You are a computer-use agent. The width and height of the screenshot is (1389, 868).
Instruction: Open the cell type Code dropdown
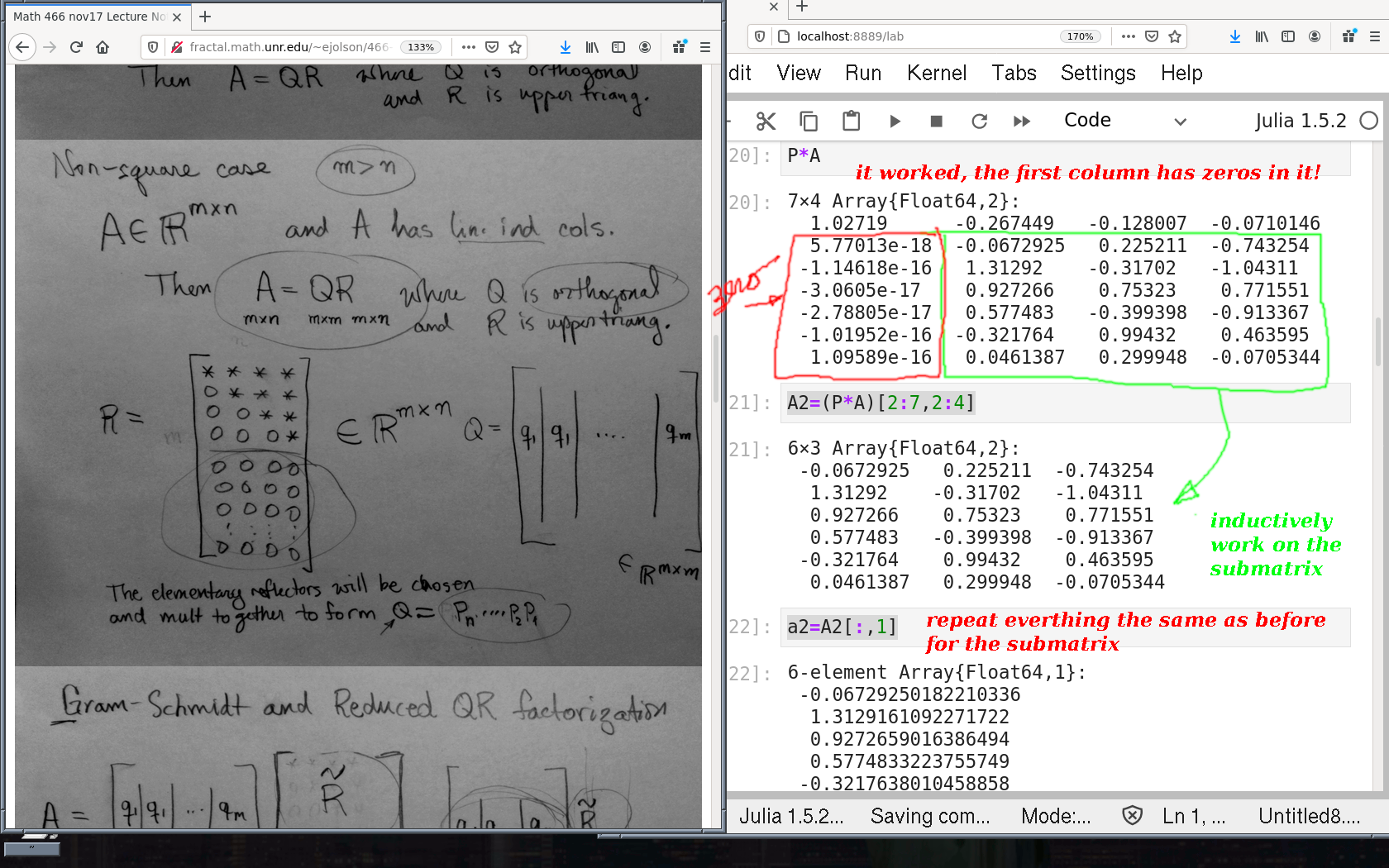[1124, 121]
